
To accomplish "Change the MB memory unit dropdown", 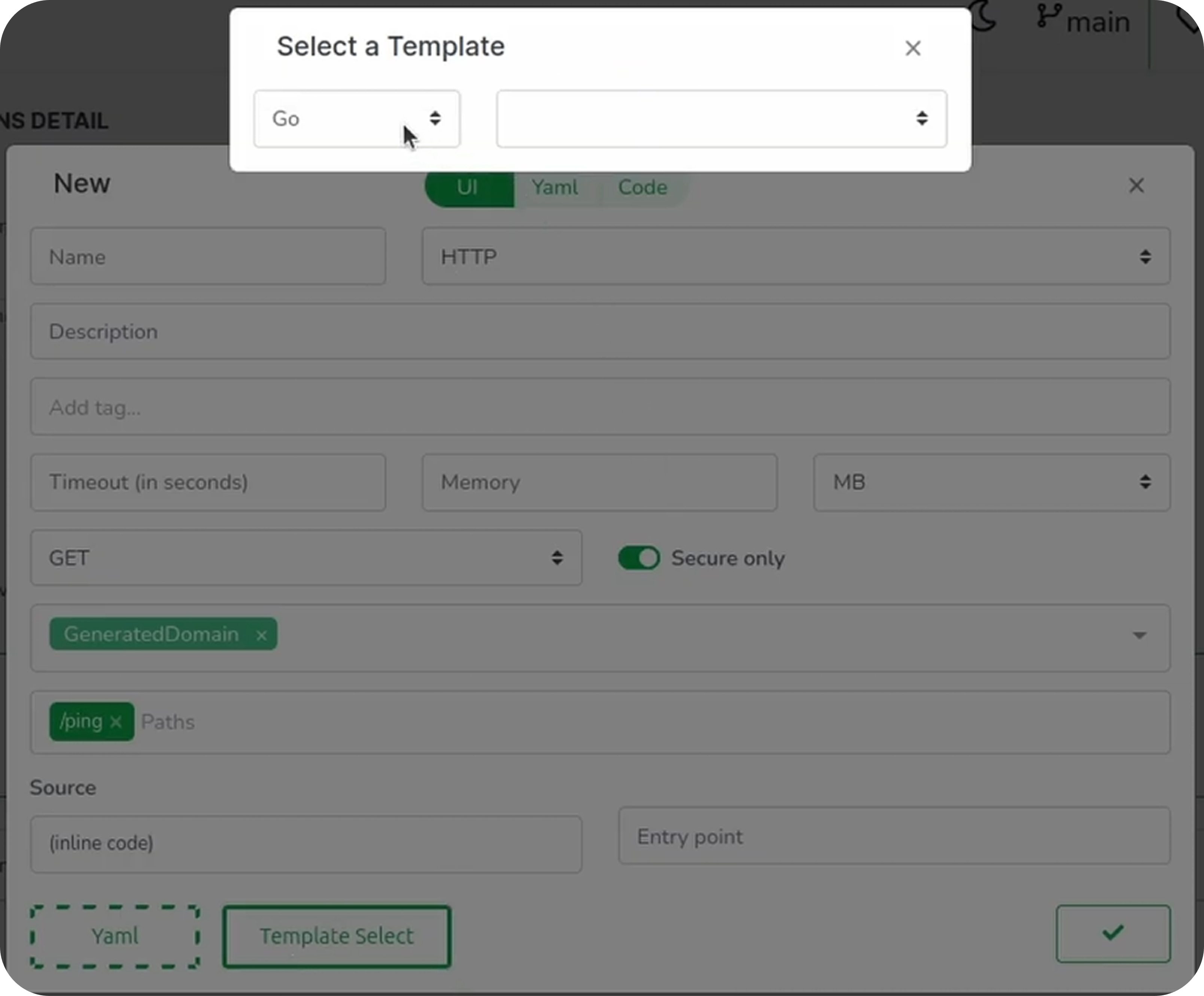I will (991, 482).
